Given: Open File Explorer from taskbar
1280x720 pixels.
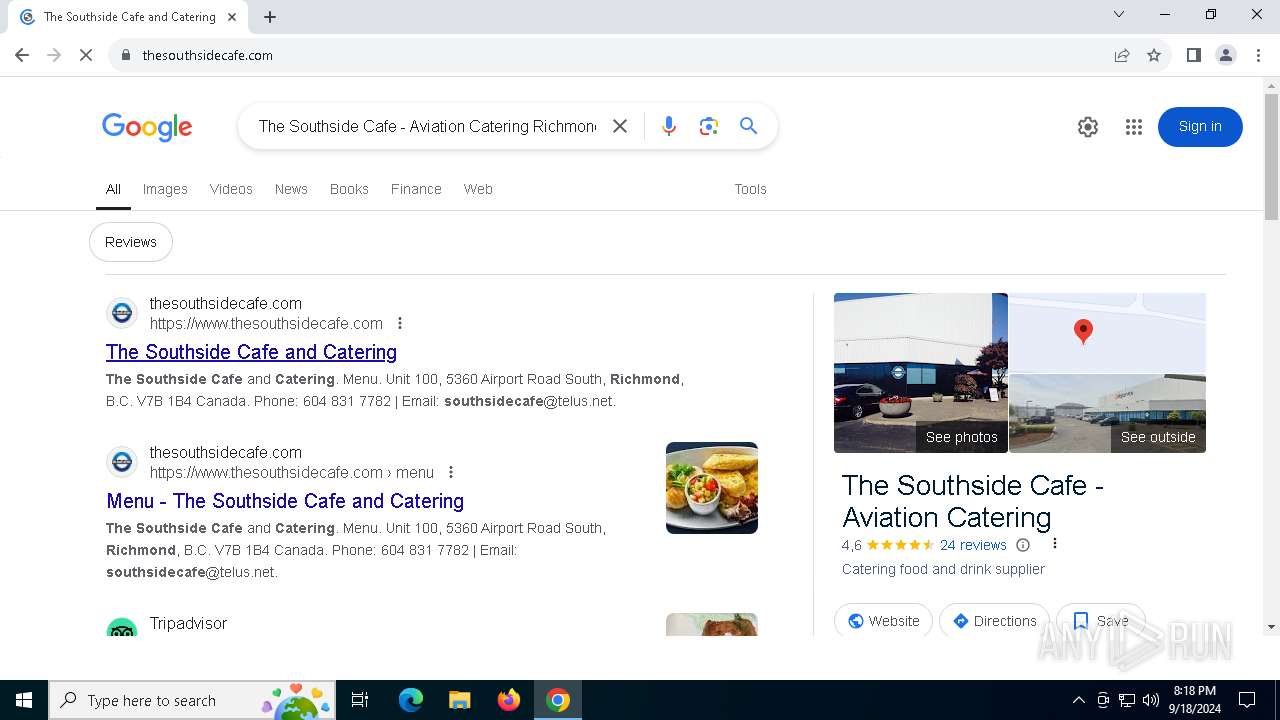Looking at the screenshot, I should (460, 700).
